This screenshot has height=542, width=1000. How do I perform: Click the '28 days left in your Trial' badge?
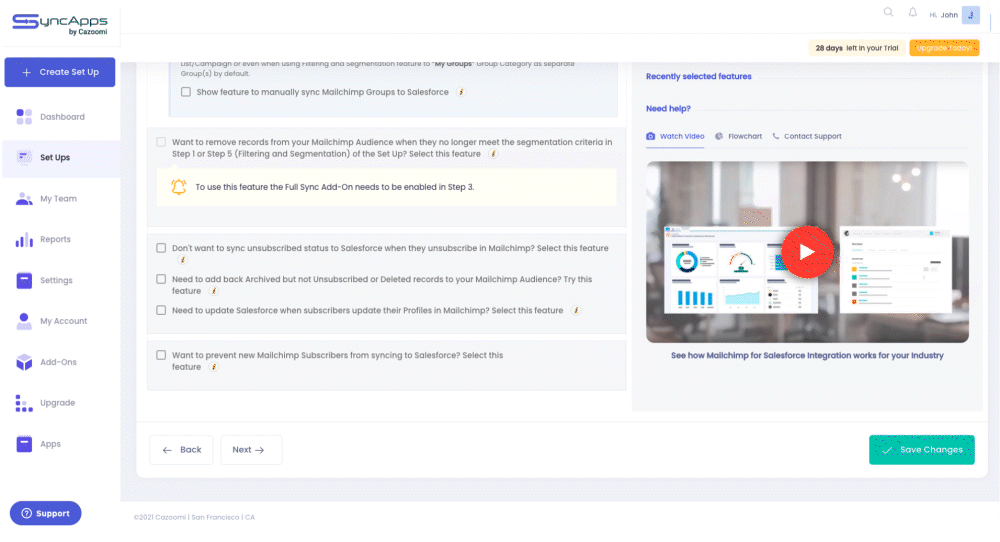(x=857, y=48)
